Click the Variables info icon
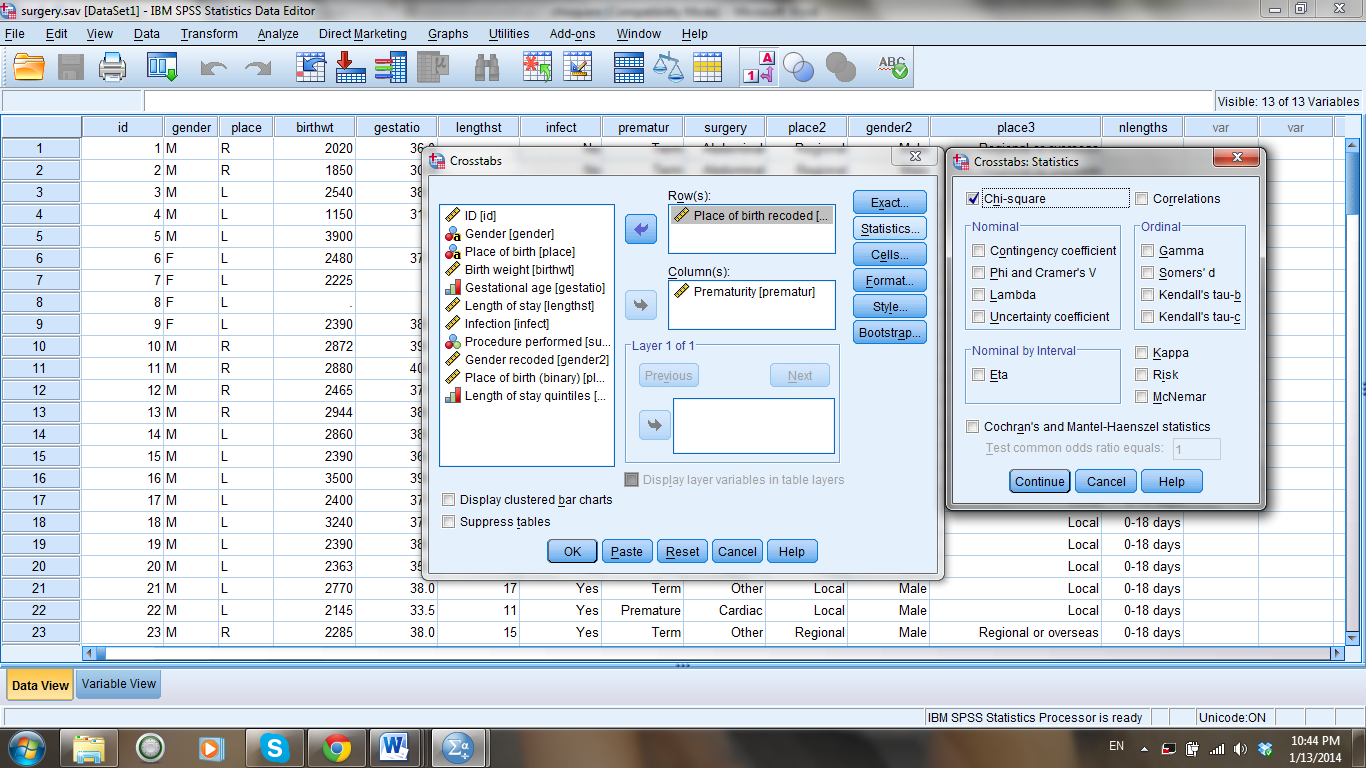 click(x=390, y=67)
